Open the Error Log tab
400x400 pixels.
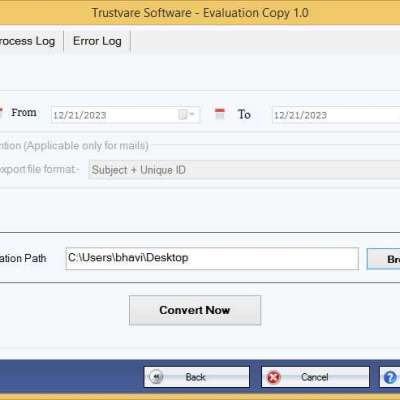97,41
